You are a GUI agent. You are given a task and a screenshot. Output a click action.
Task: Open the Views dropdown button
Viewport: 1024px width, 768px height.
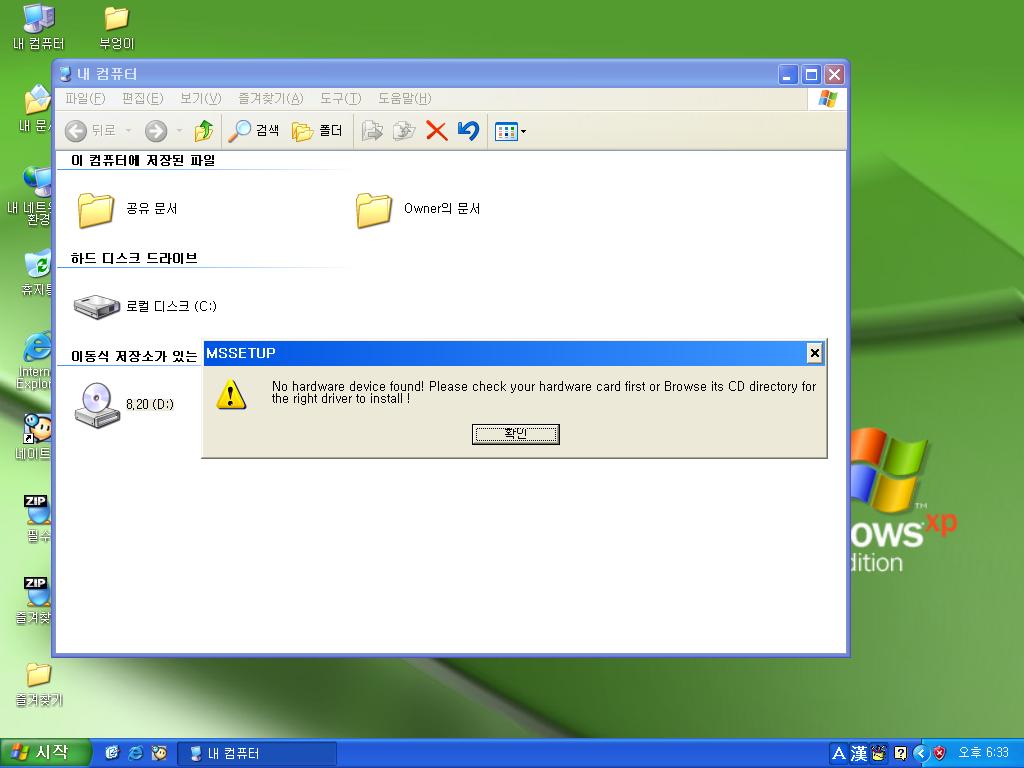pyautogui.click(x=510, y=131)
